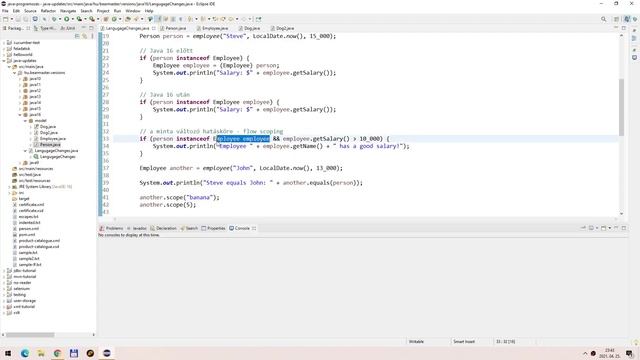This screenshot has width=640, height=360.
Task: Click the show hidden tray icons chevron
Action: [585, 353]
